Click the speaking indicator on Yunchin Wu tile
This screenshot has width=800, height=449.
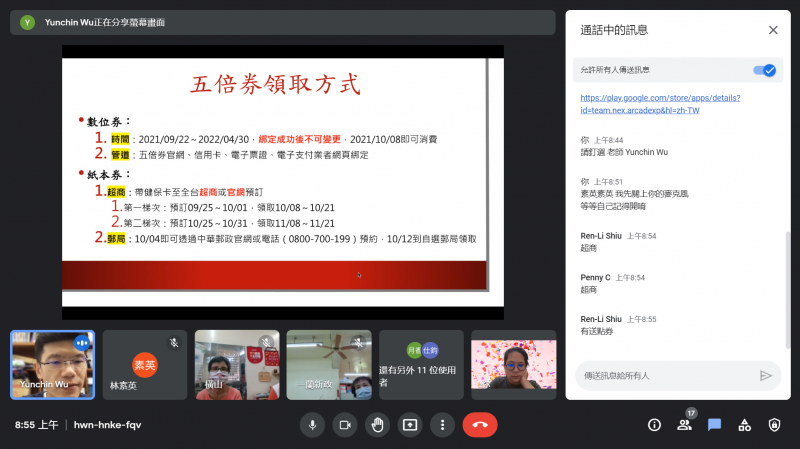pyautogui.click(x=82, y=343)
